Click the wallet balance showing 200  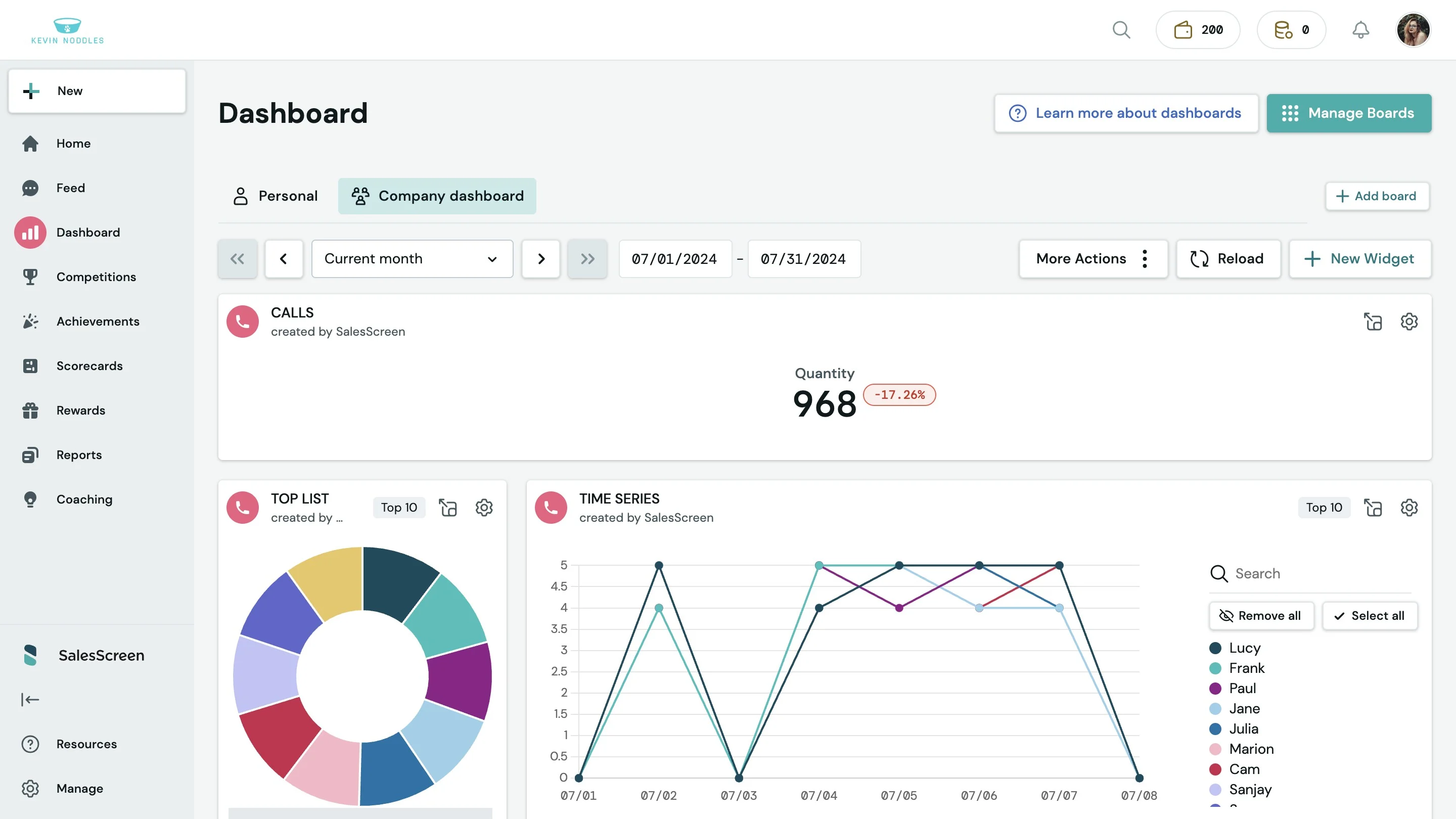click(1198, 30)
